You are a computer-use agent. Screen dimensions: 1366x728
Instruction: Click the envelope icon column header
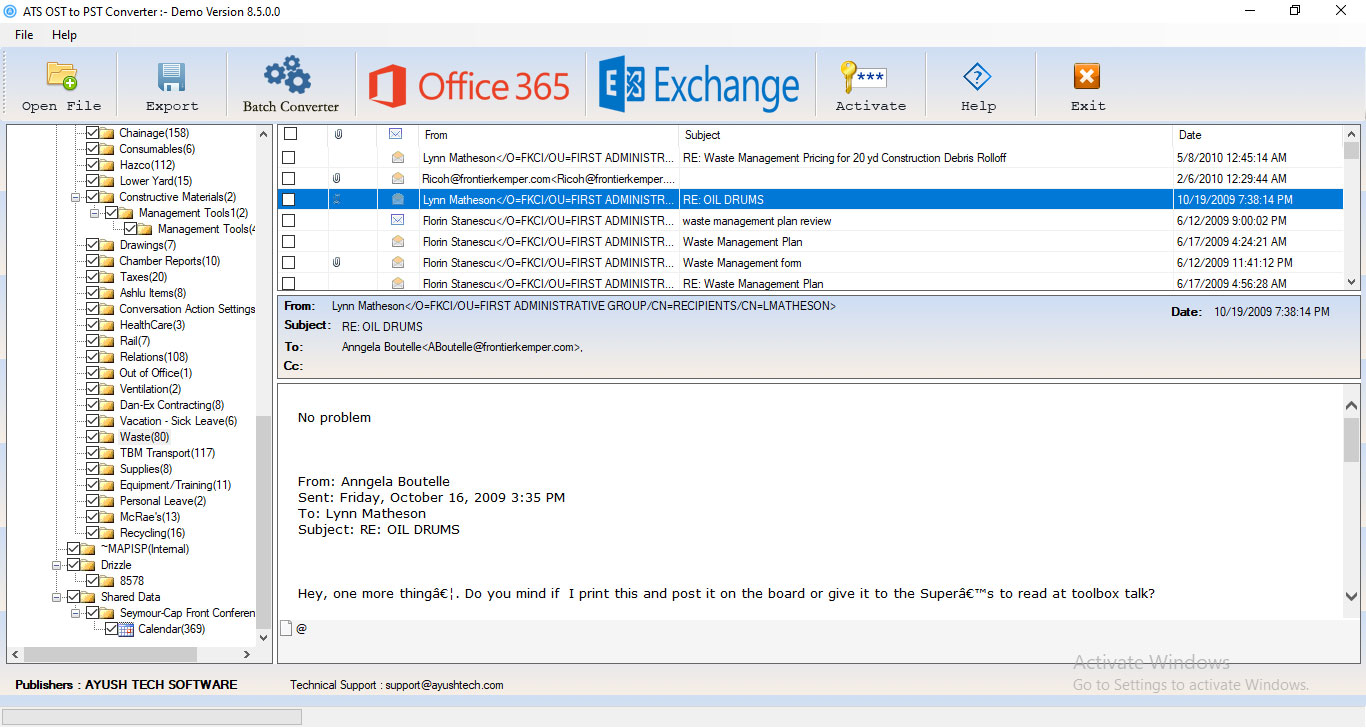pyautogui.click(x=396, y=134)
